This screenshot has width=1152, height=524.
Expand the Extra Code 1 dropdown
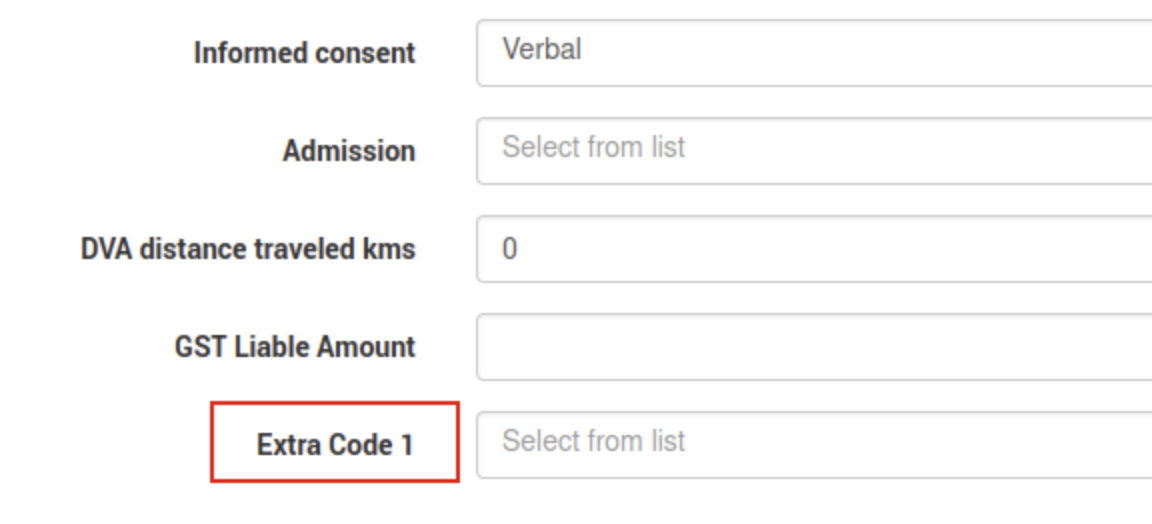coord(812,444)
